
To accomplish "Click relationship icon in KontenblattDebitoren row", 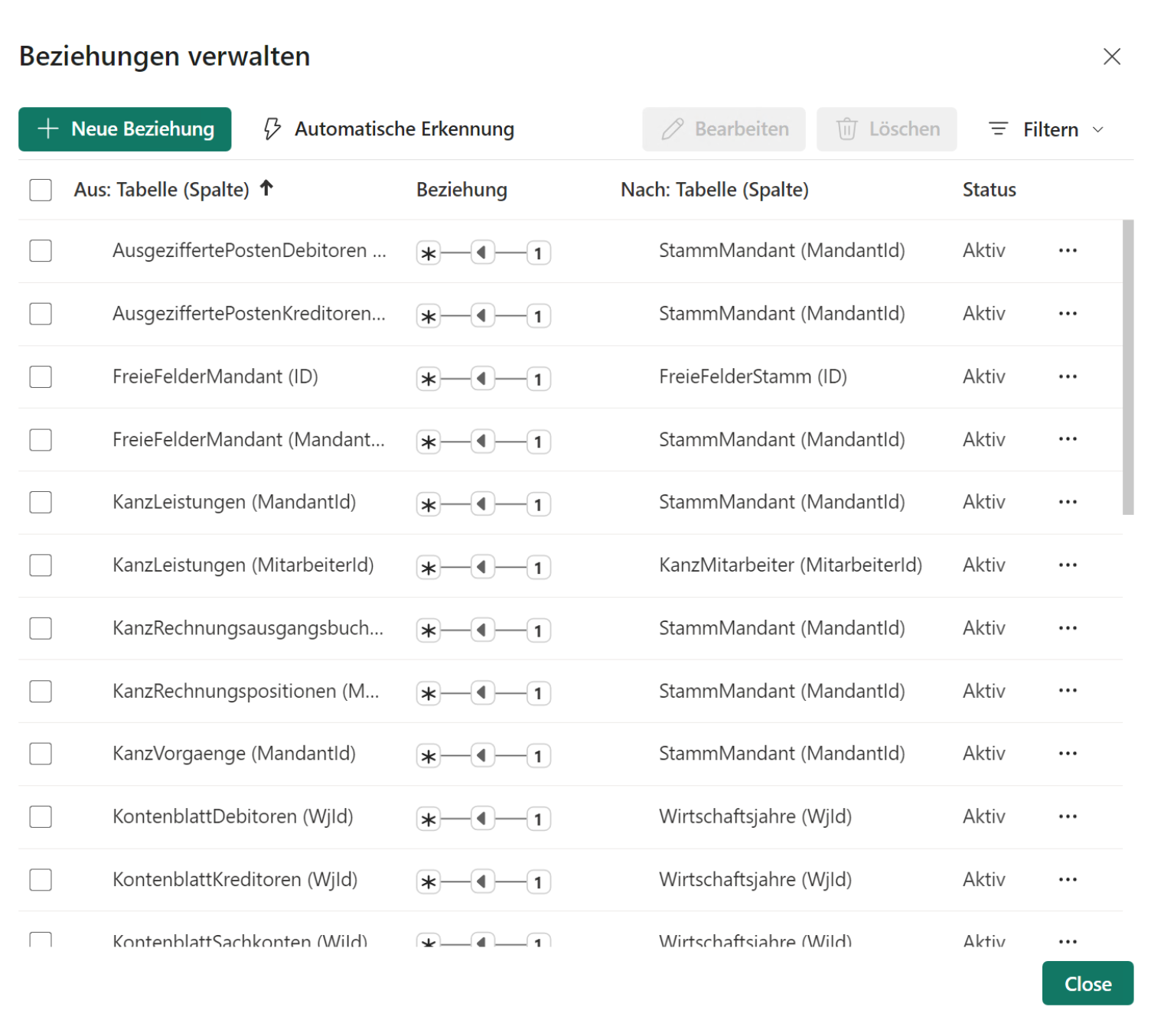I will (484, 819).
